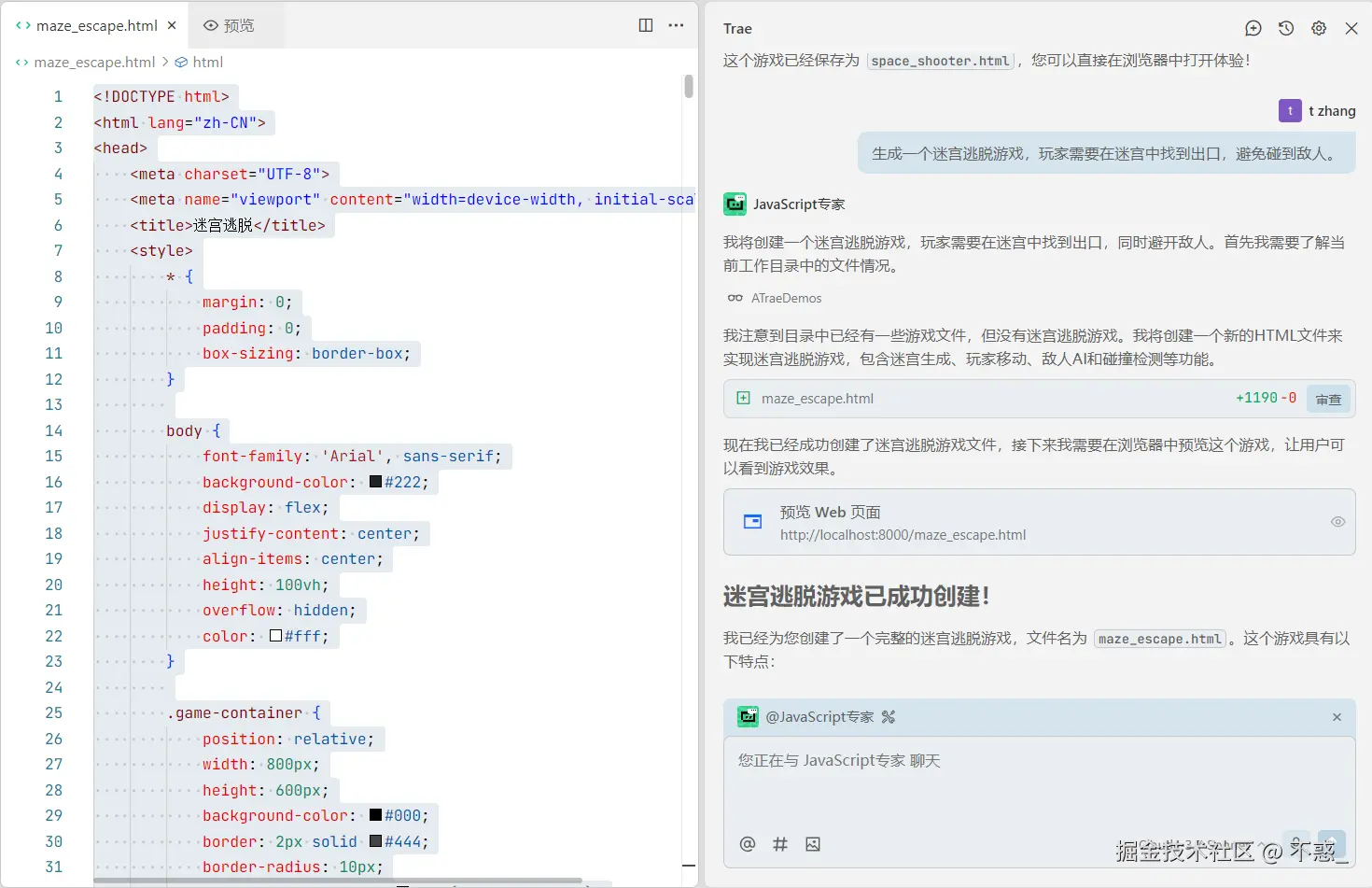Open the maze_escape.html changed file card
Screen dimensions: 1372x888
point(1039,398)
